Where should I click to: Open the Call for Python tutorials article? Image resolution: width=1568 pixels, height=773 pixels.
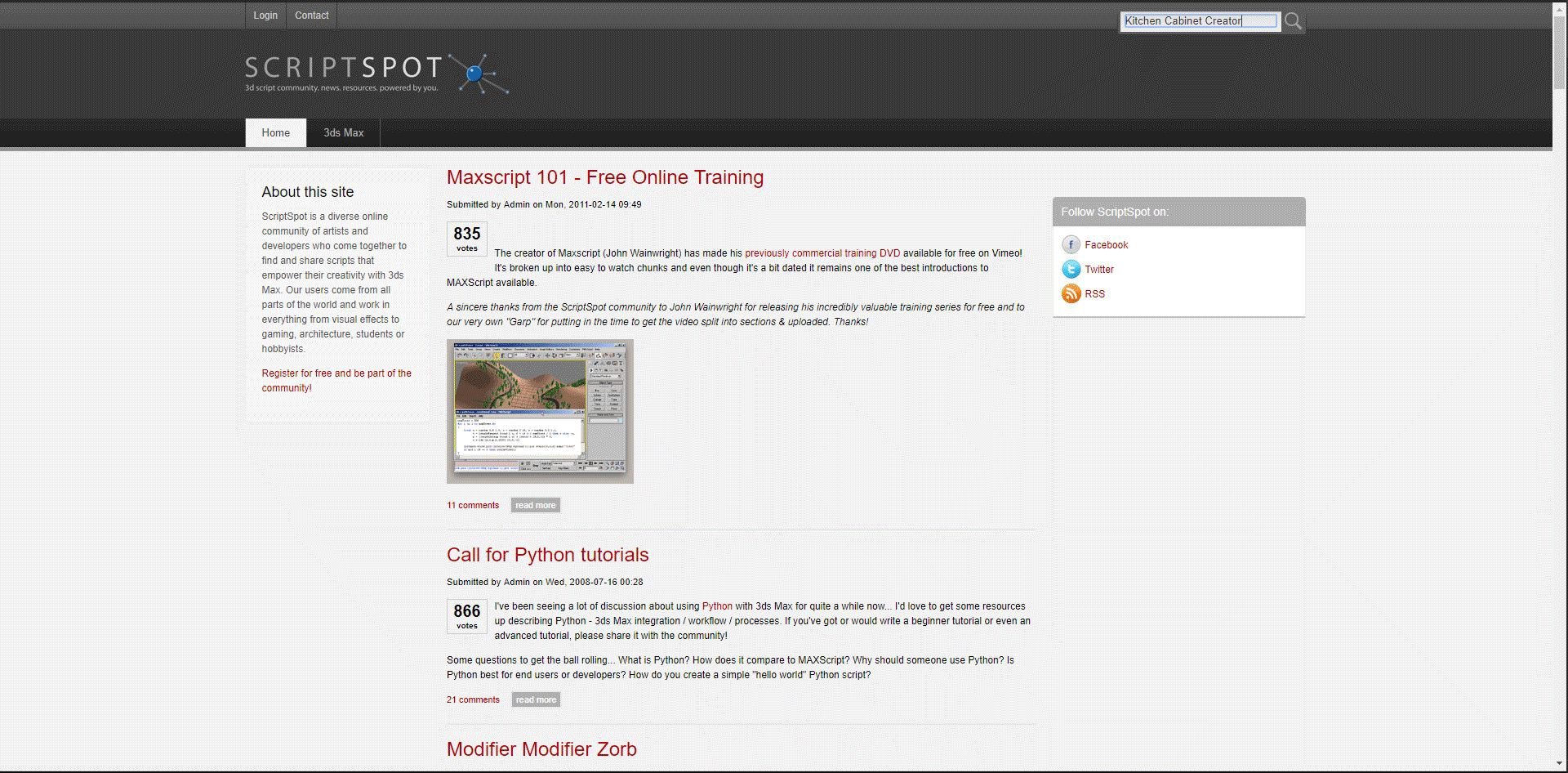548,555
